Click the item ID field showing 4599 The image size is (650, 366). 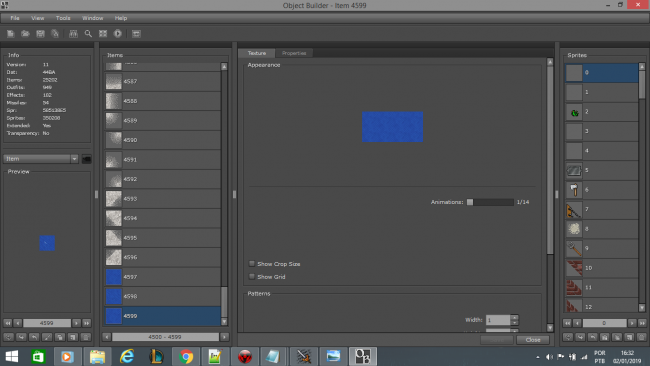pyautogui.click(x=47, y=323)
